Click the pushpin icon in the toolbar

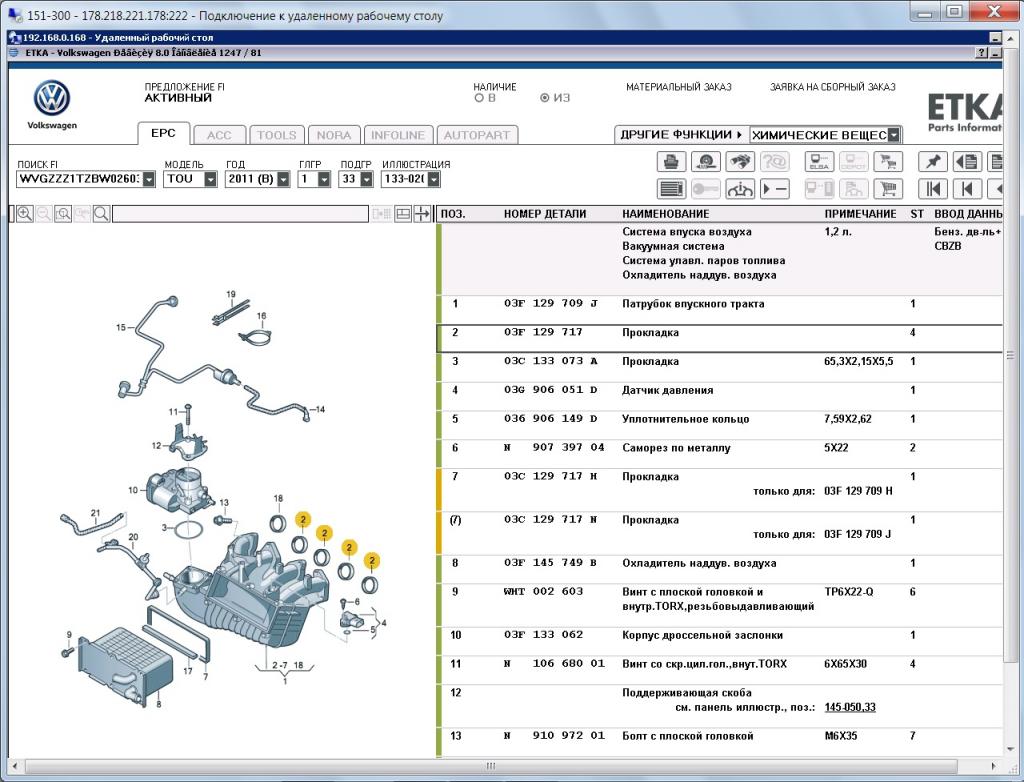[933, 161]
